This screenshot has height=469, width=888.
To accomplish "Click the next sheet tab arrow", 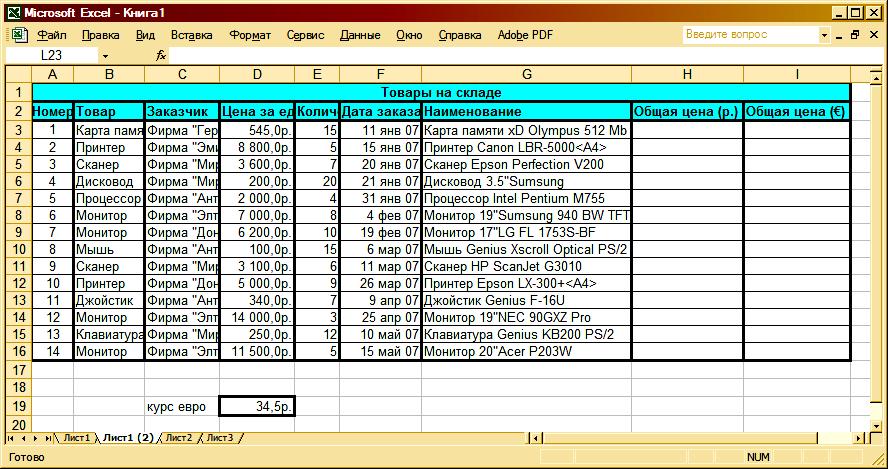I will click(36, 438).
